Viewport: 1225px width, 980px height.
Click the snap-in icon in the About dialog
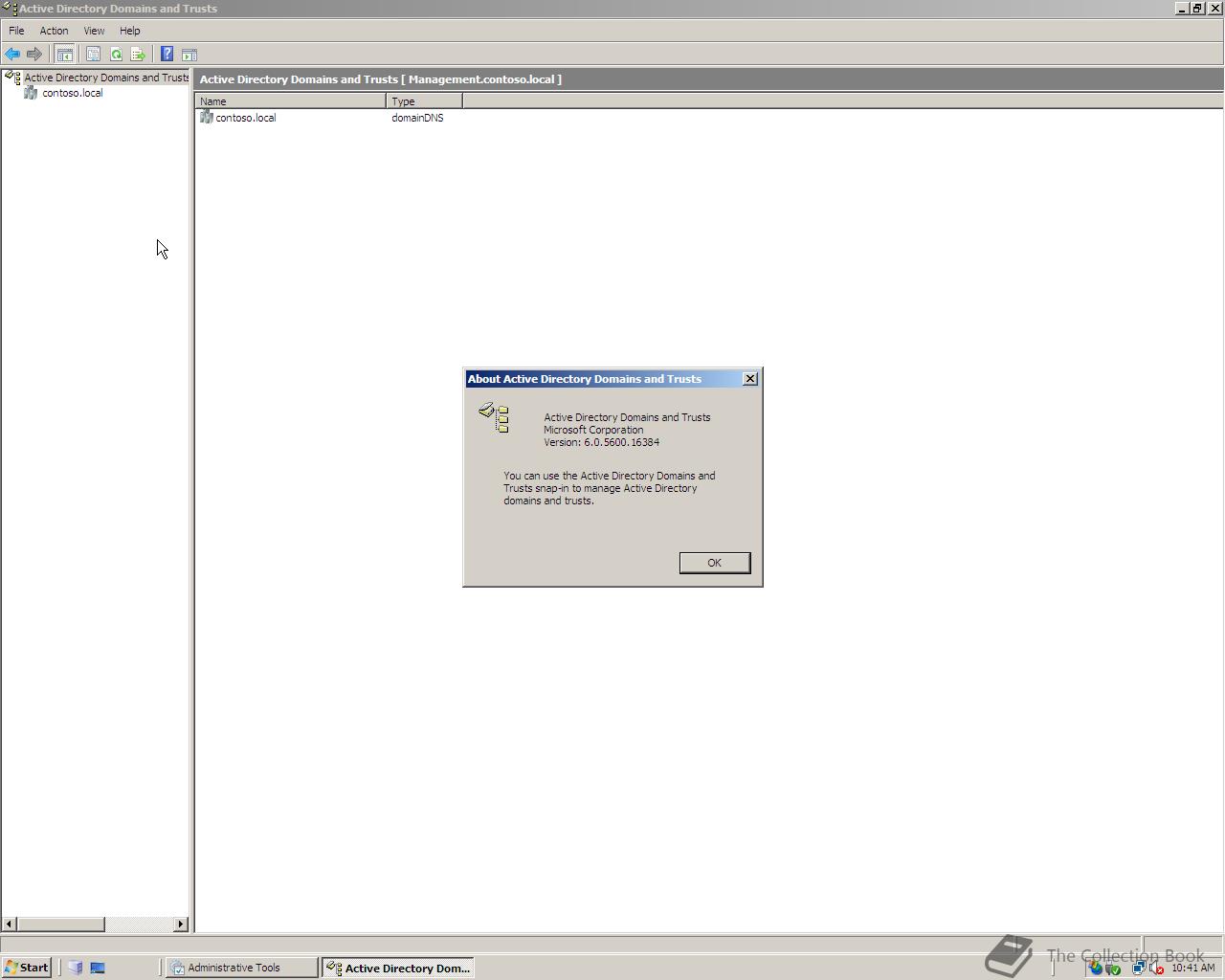tap(495, 417)
